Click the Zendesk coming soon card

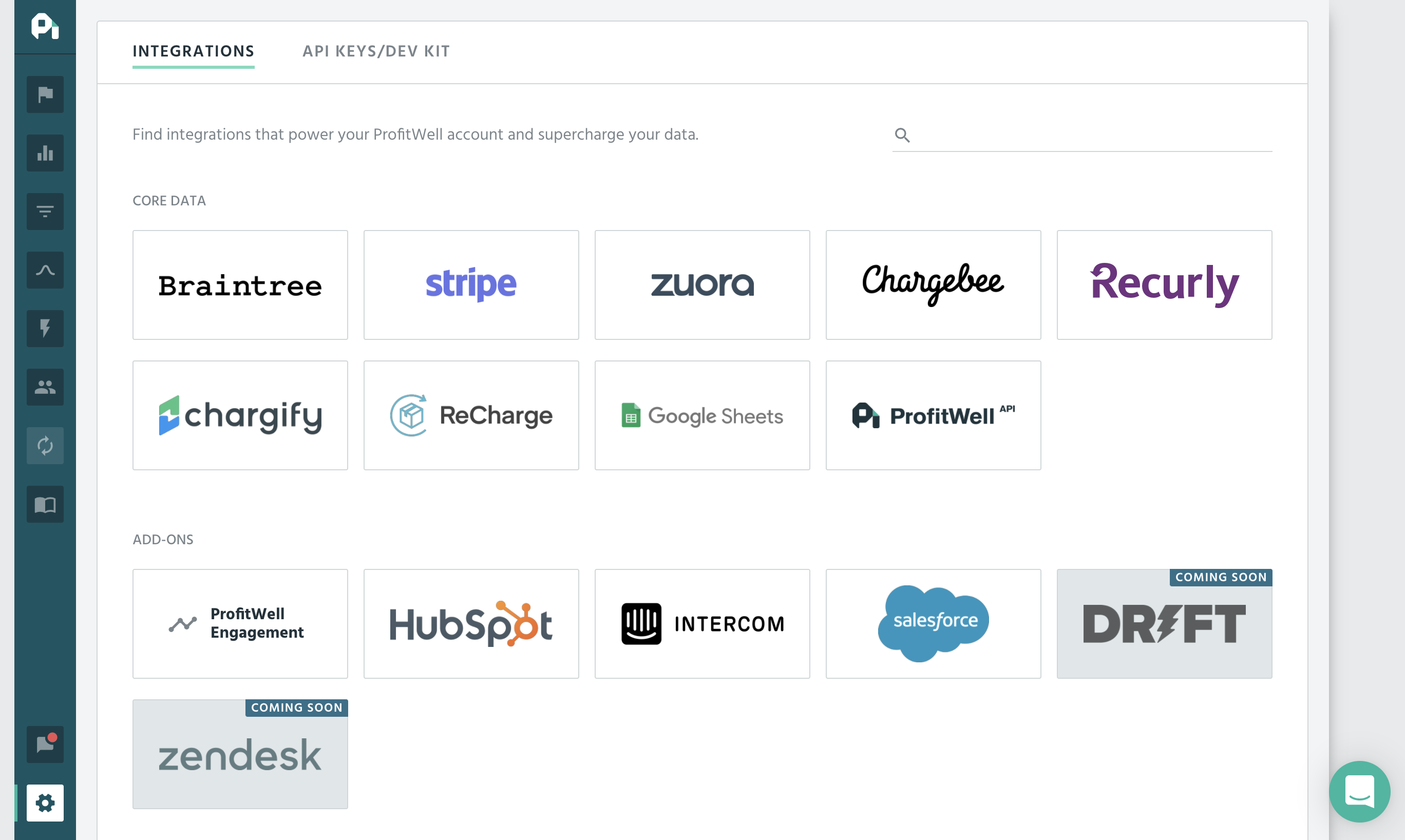pos(240,754)
